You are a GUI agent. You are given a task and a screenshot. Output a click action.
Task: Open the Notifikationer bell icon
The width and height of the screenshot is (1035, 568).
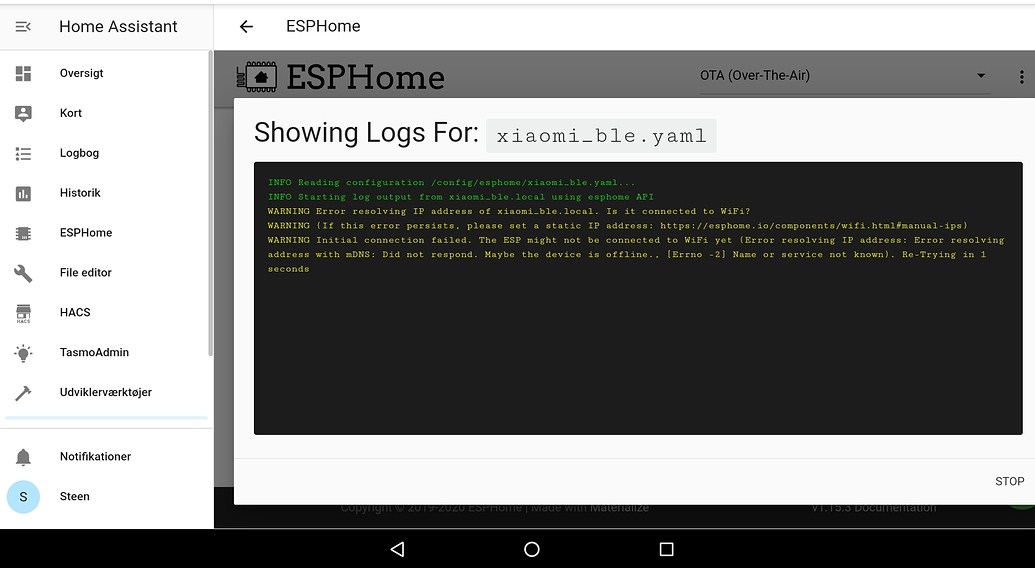click(x=23, y=457)
